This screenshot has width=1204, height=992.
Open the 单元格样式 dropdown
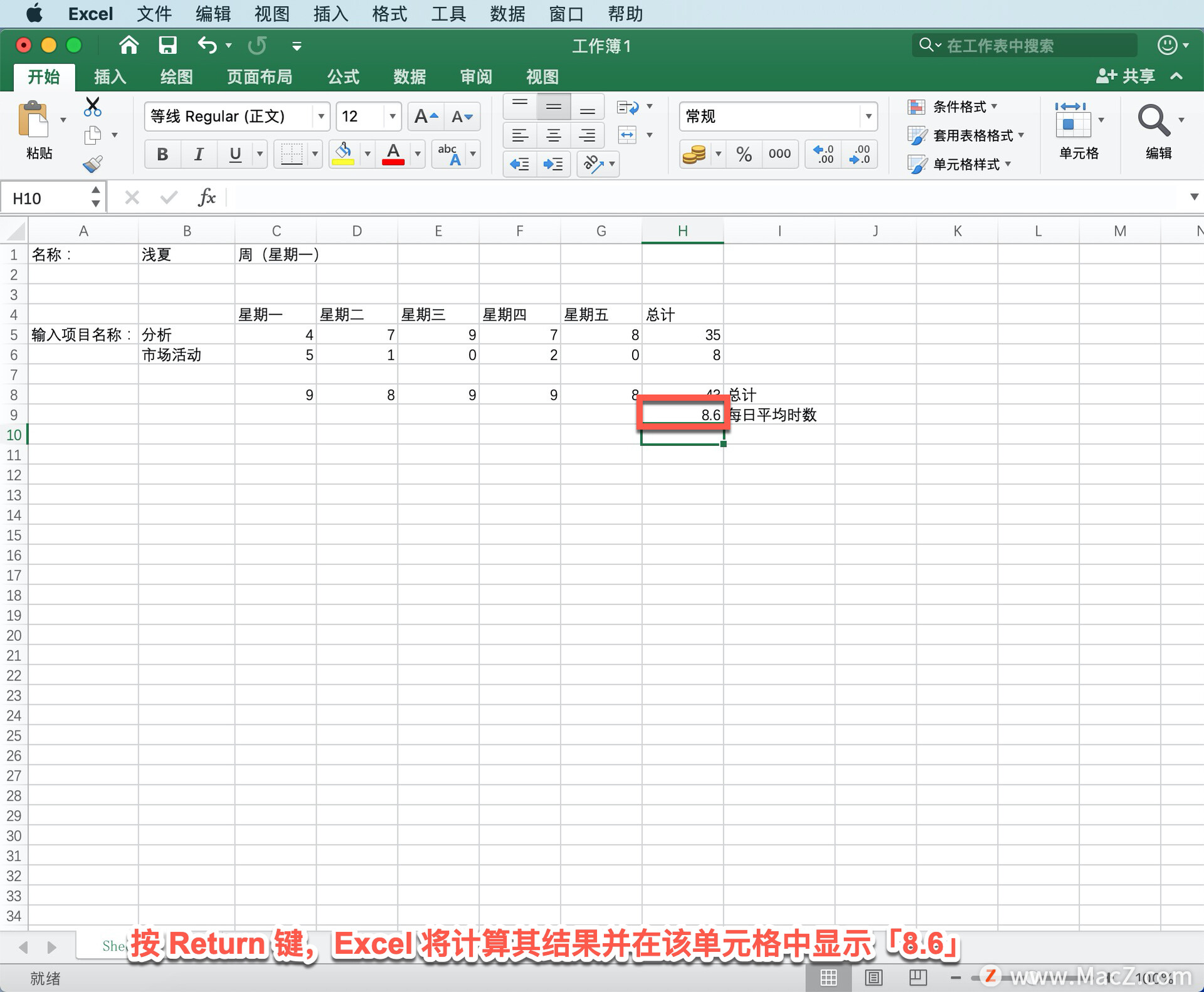pyautogui.click(x=959, y=164)
